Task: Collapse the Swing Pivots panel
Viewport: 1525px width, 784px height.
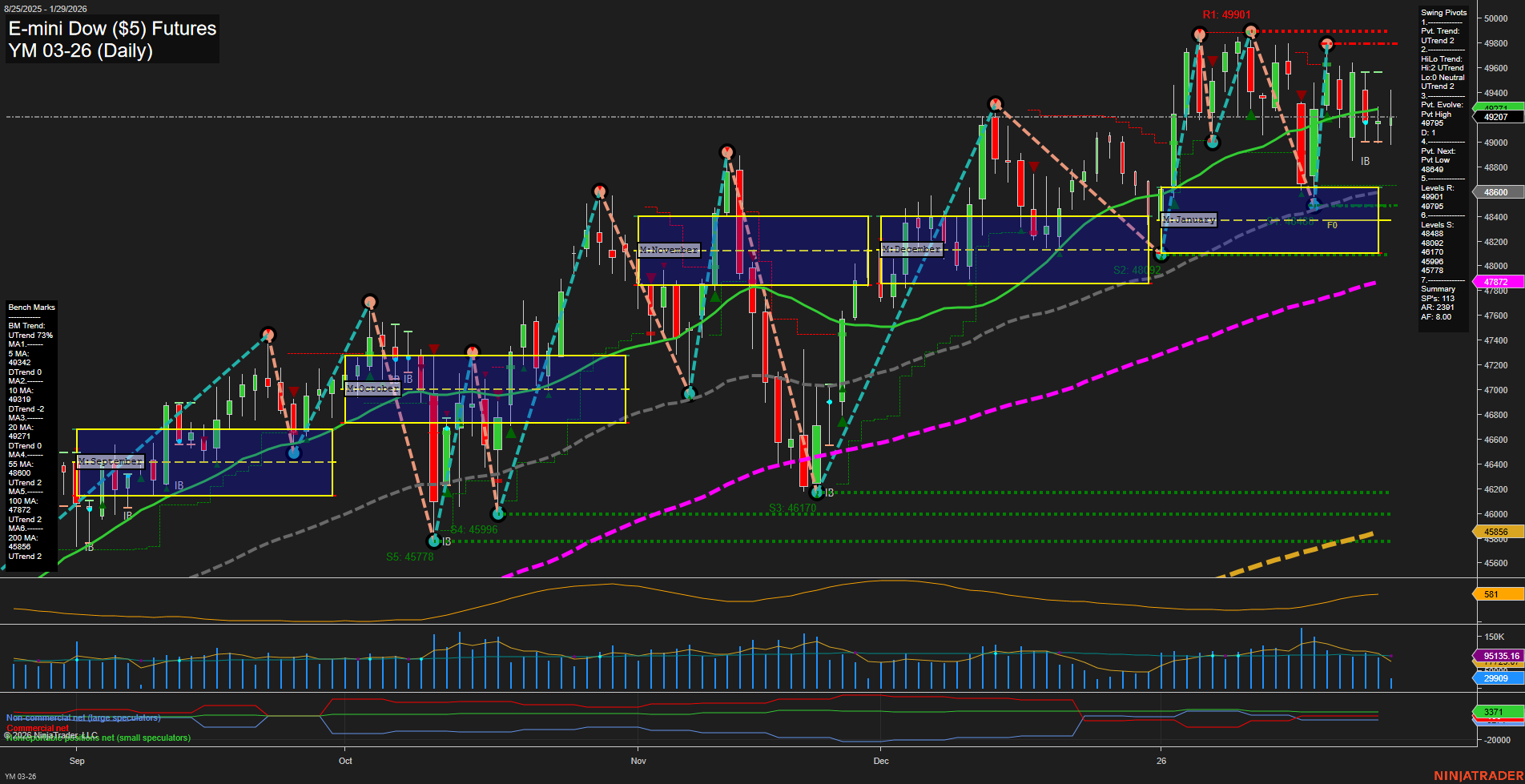Action: click(1444, 12)
